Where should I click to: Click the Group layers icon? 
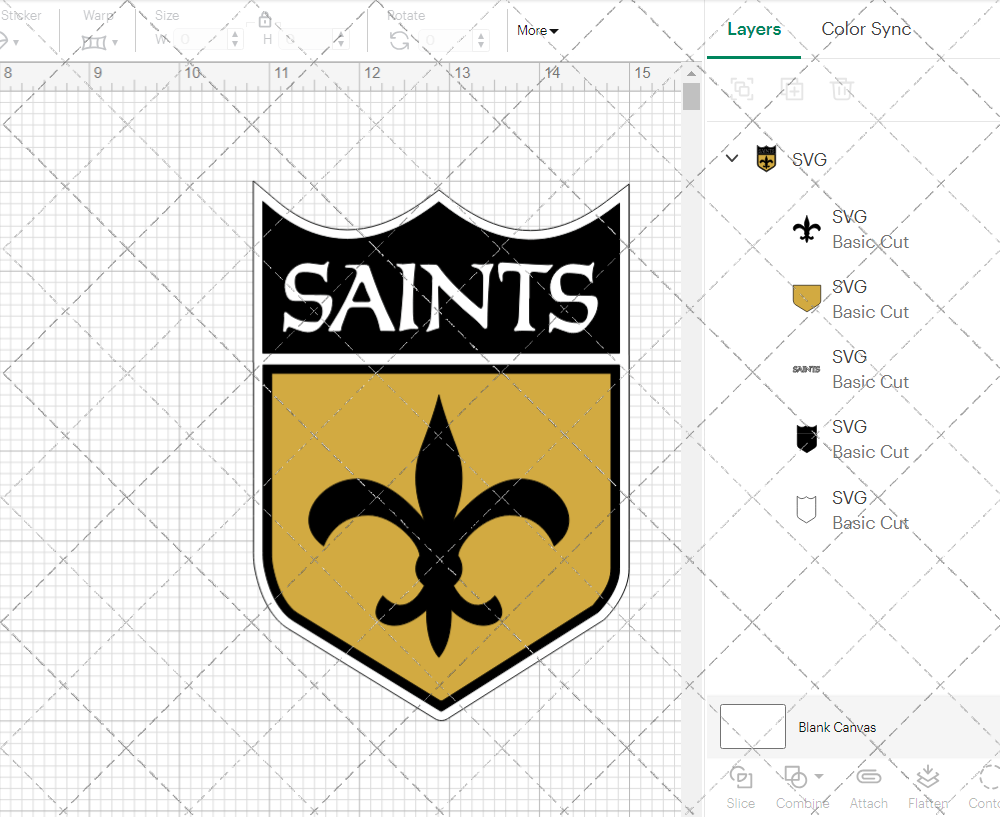(x=742, y=89)
